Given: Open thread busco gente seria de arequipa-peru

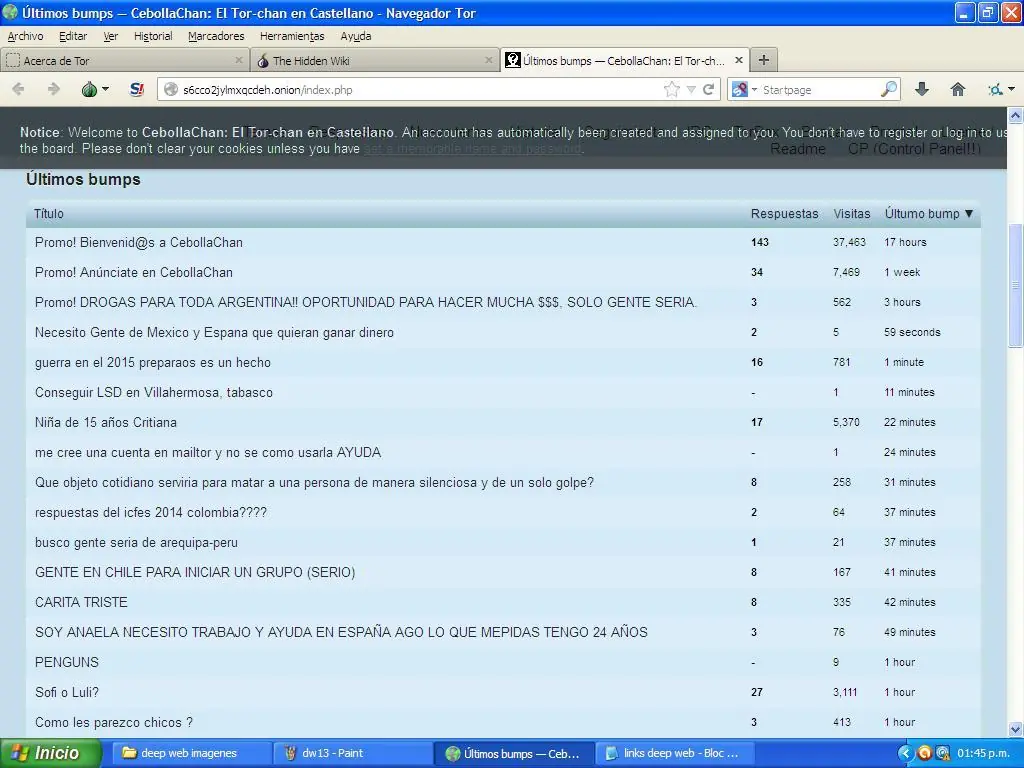Looking at the screenshot, I should (136, 543).
